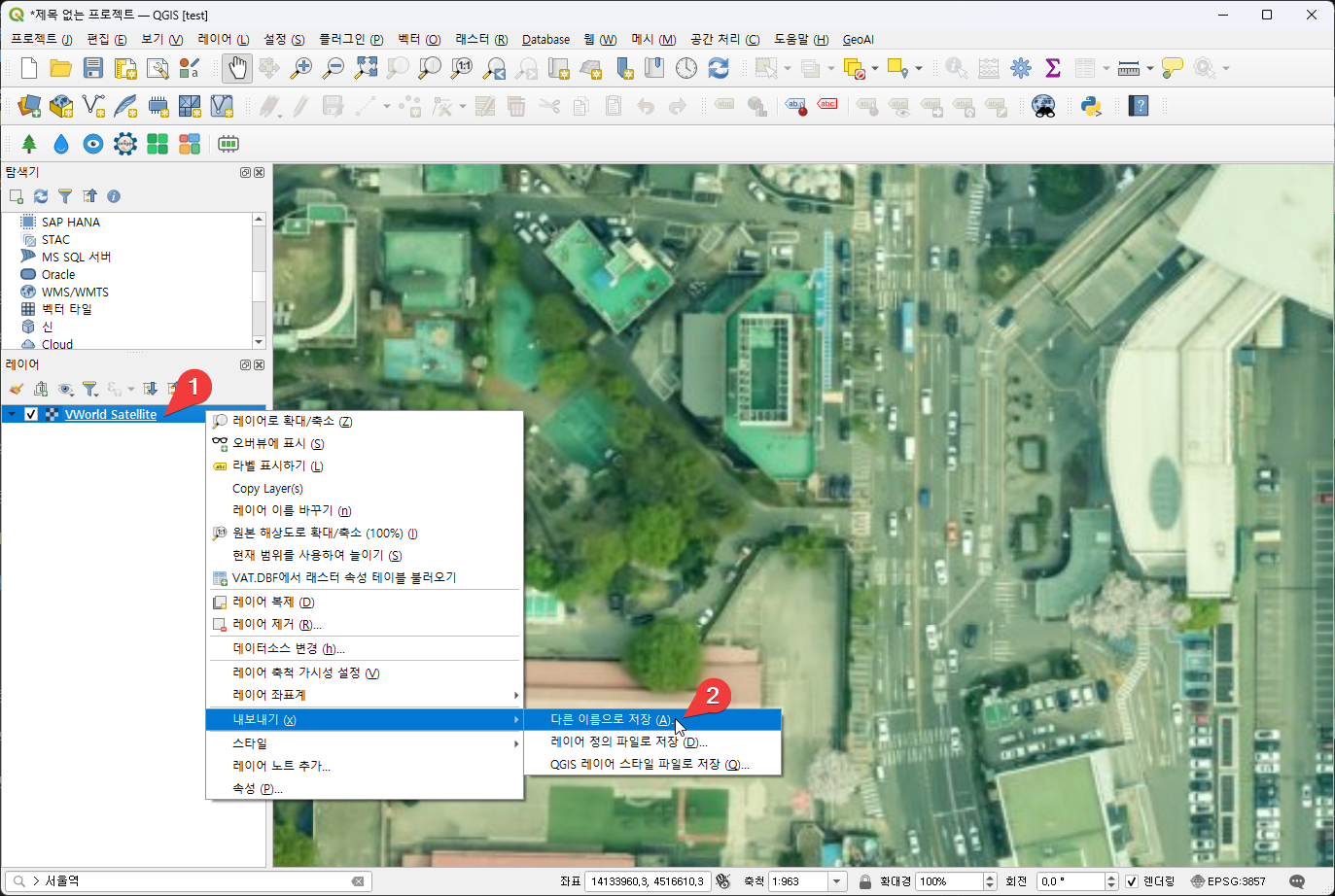Click the EPSG:3857 CRS button

point(1229,881)
